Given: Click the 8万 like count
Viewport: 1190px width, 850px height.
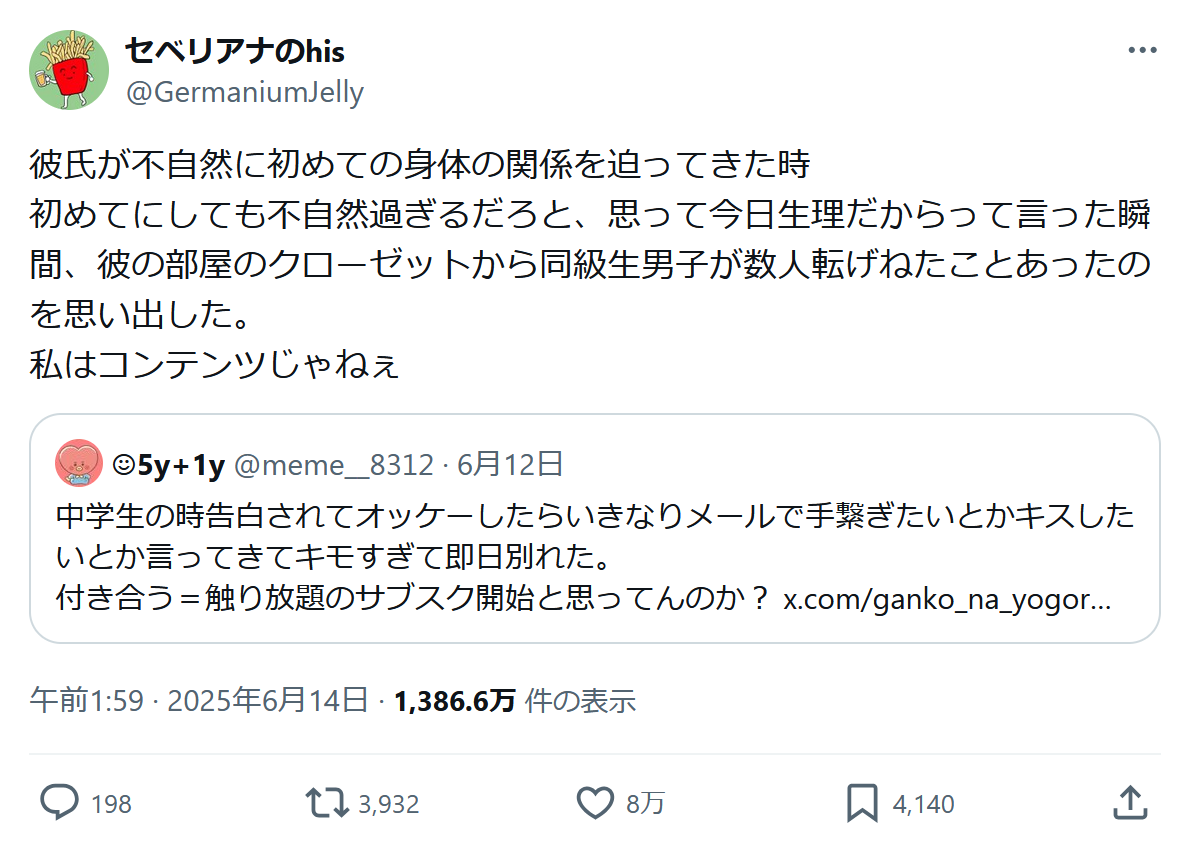Looking at the screenshot, I should (646, 804).
